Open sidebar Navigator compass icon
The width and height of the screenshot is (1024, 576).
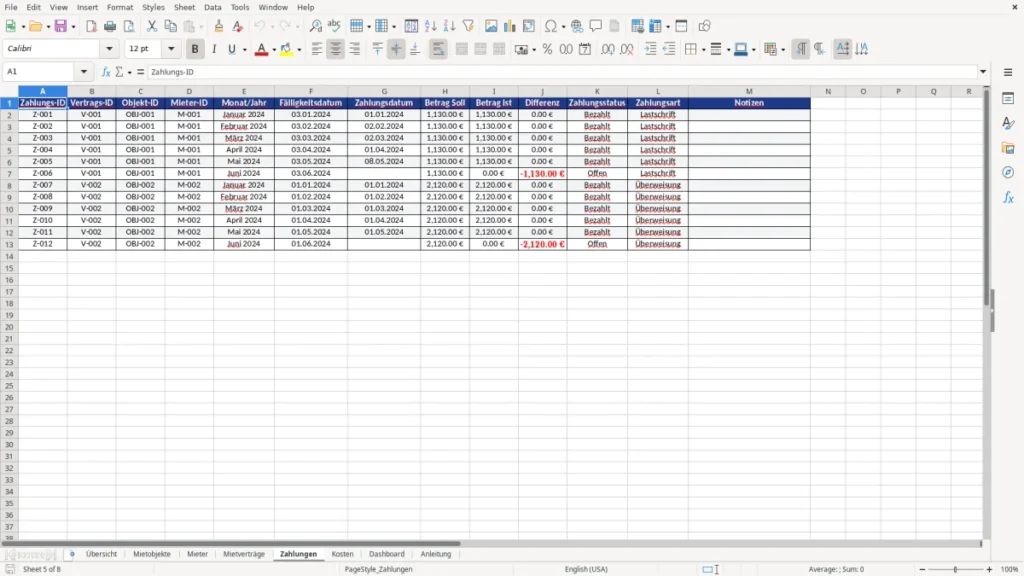[x=1008, y=173]
